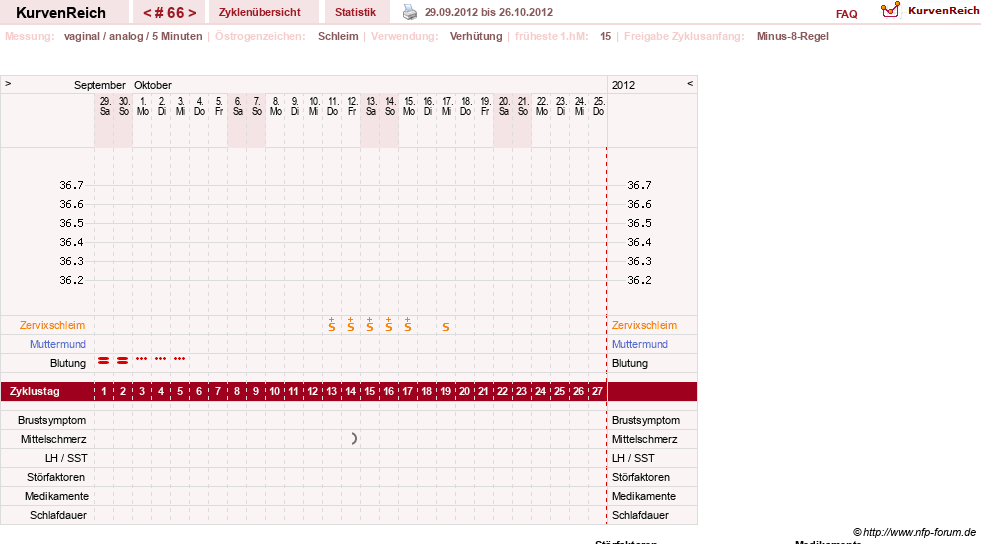Click left temperature label 36.7

pos(71,185)
